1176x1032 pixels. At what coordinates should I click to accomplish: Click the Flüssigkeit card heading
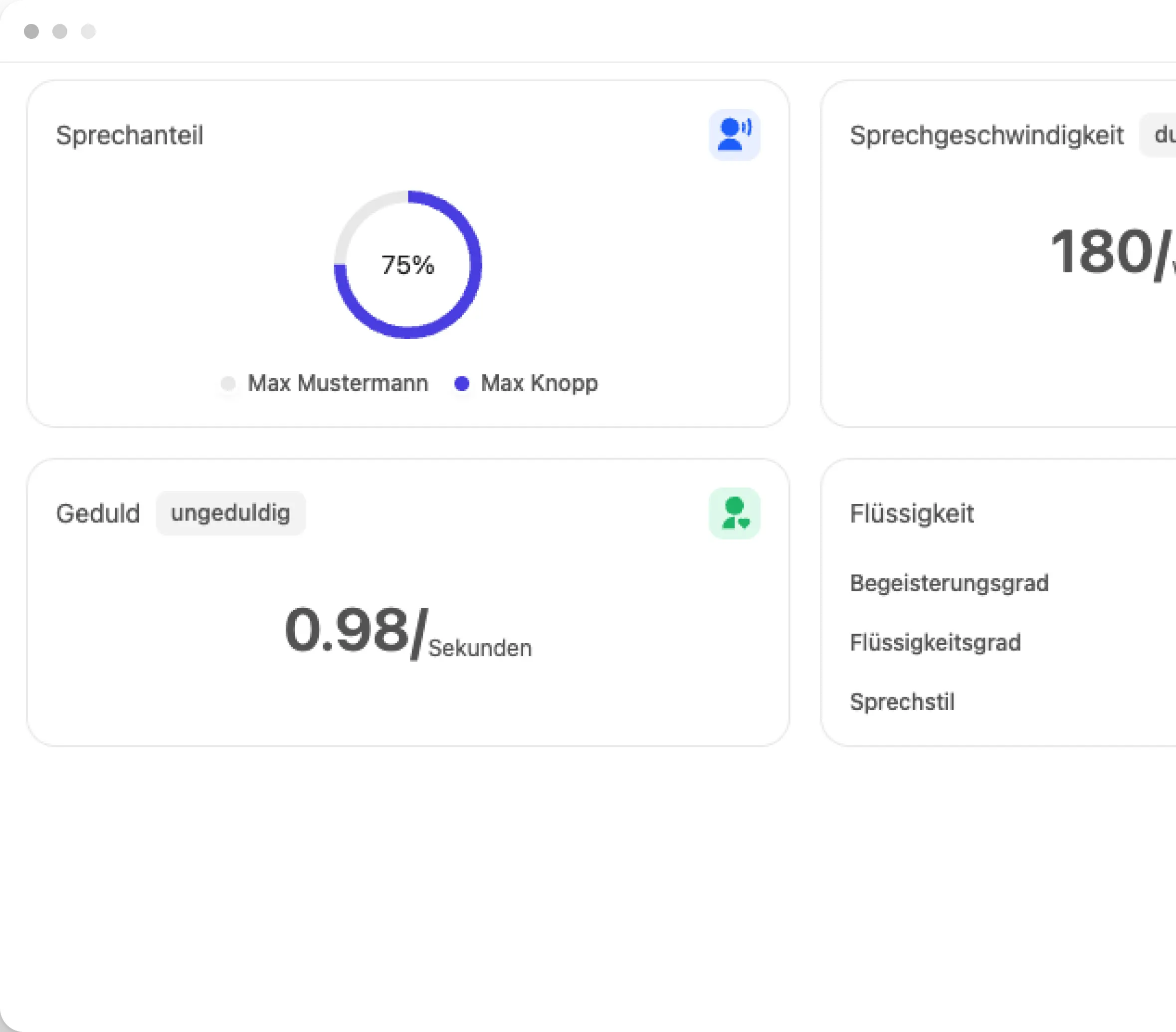[x=911, y=513]
